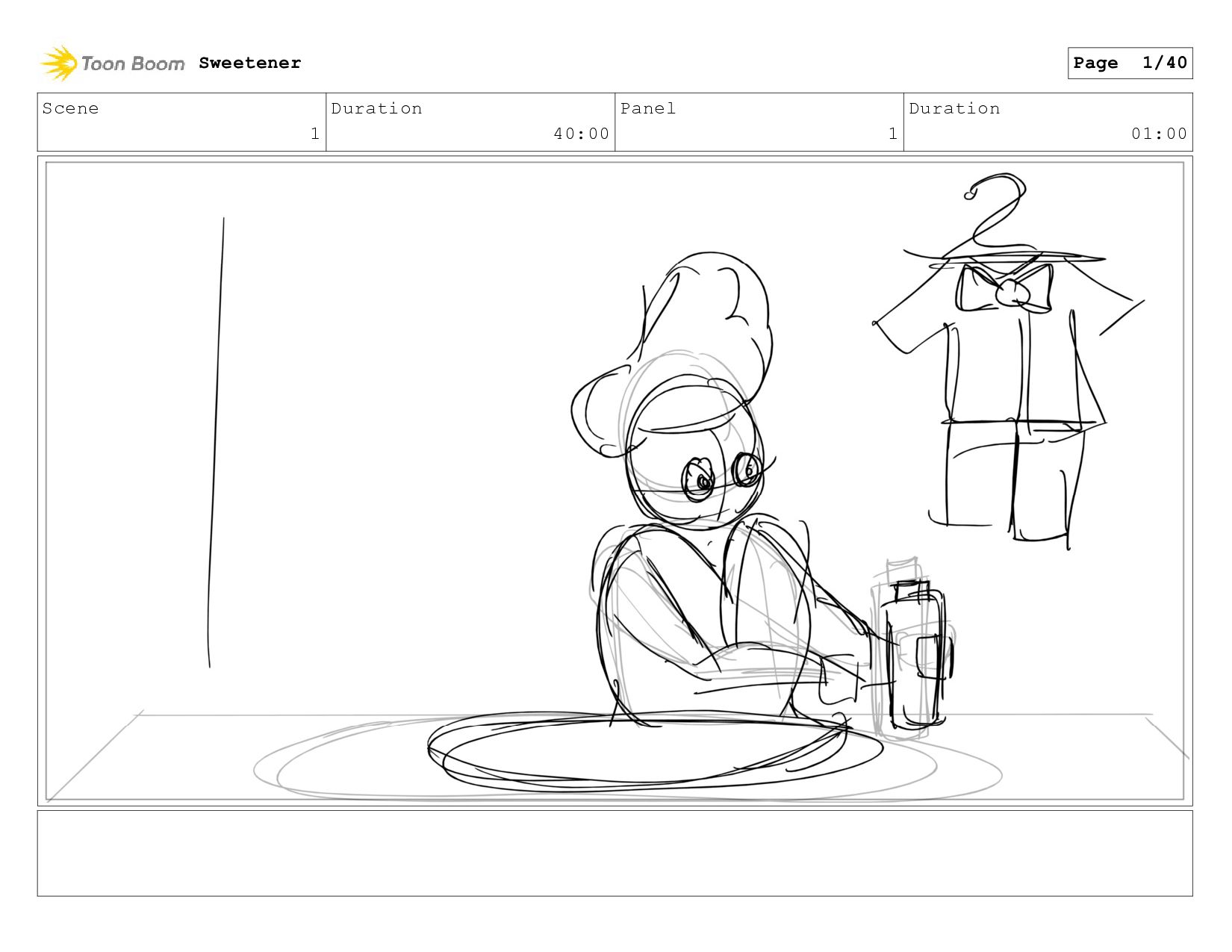Click the storyboard panel sketch thumbnail
The height and width of the screenshot is (952, 1232).
coord(615,481)
